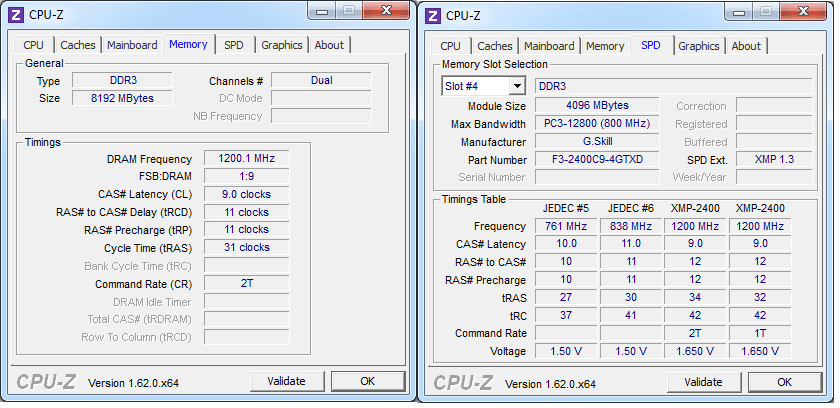Click Version 1.62.0.x64 text in right window
This screenshot has height=408, width=840.
tap(550, 384)
